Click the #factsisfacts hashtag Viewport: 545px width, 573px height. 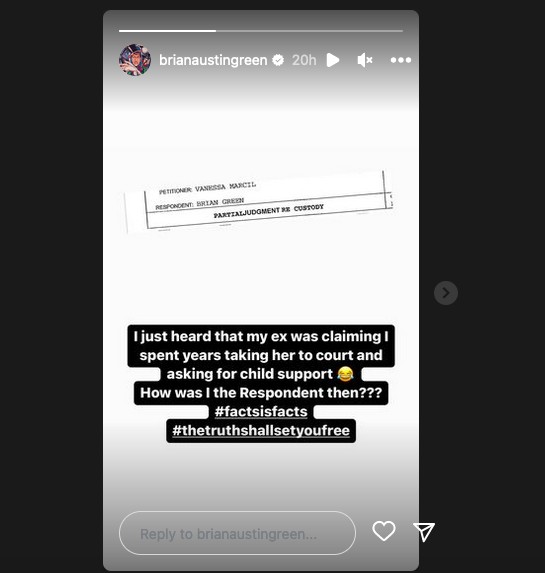261,411
